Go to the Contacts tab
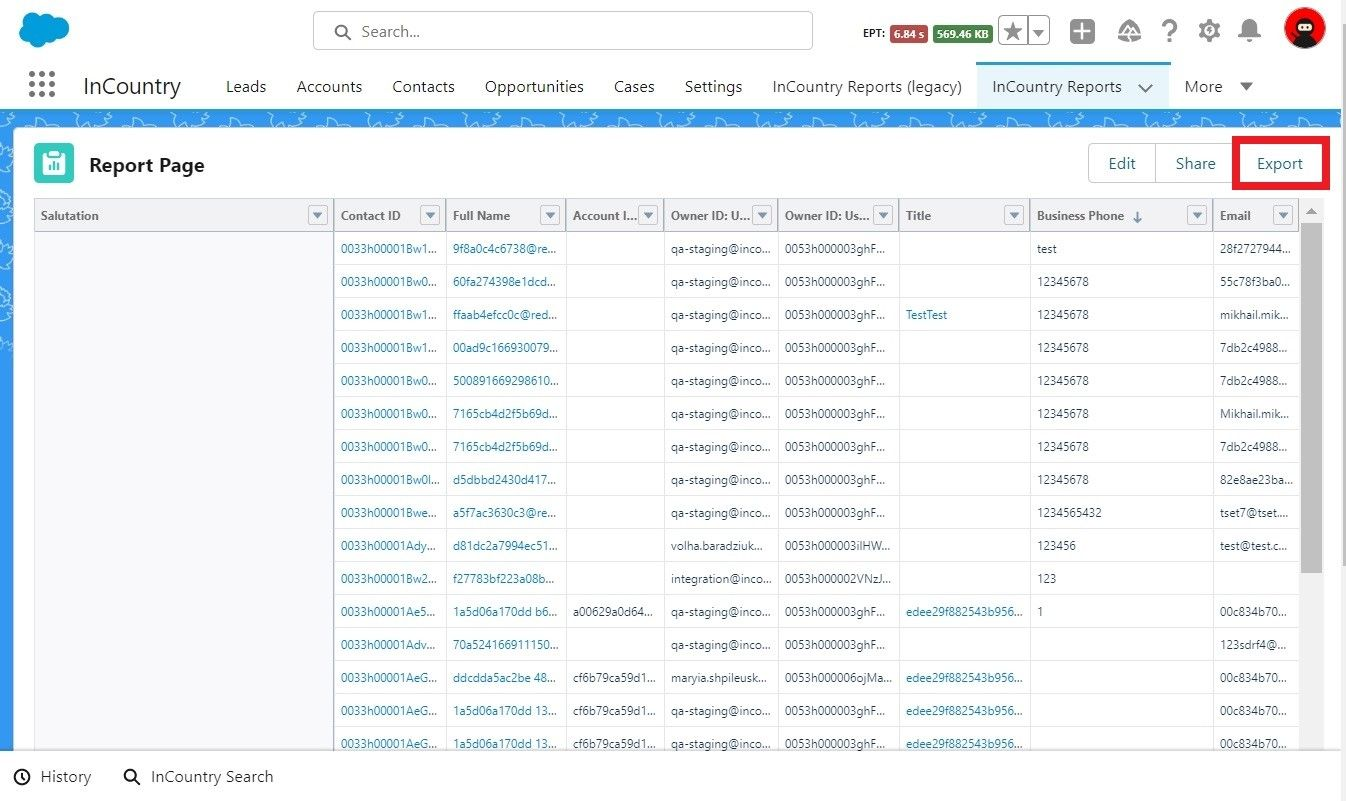The height and width of the screenshot is (801, 1346). point(423,86)
